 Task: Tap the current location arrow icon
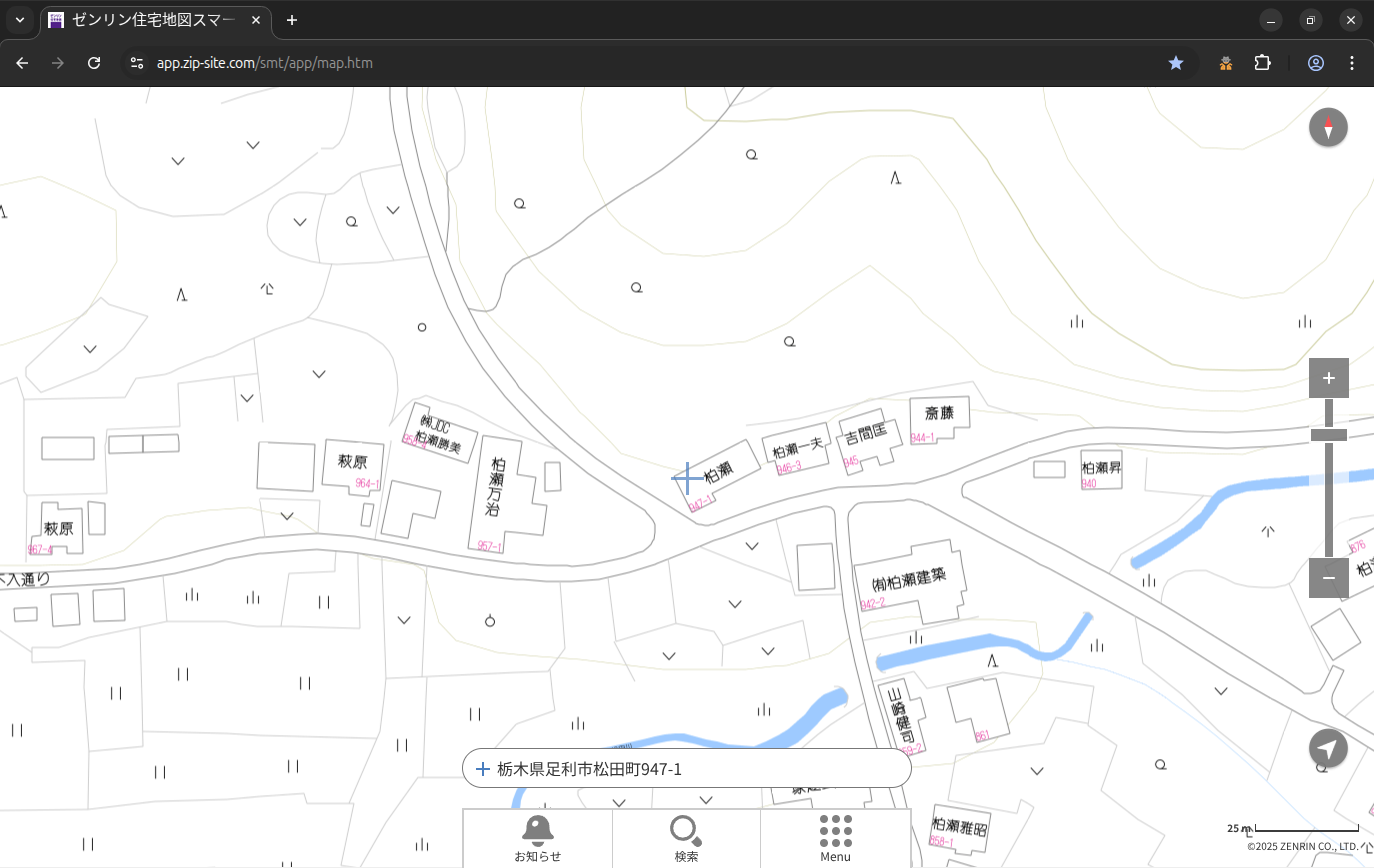1328,749
